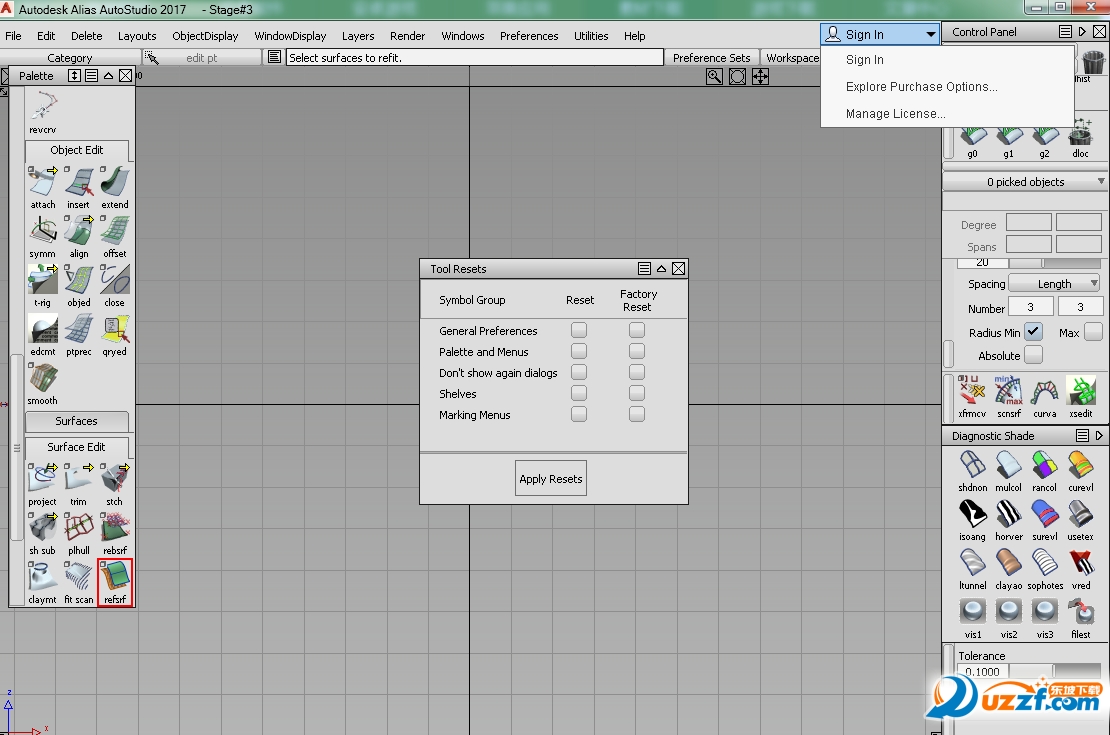This screenshot has width=1110, height=735.
Task: Enable random color diagnostic shading (rancol)
Action: pos(1044,467)
